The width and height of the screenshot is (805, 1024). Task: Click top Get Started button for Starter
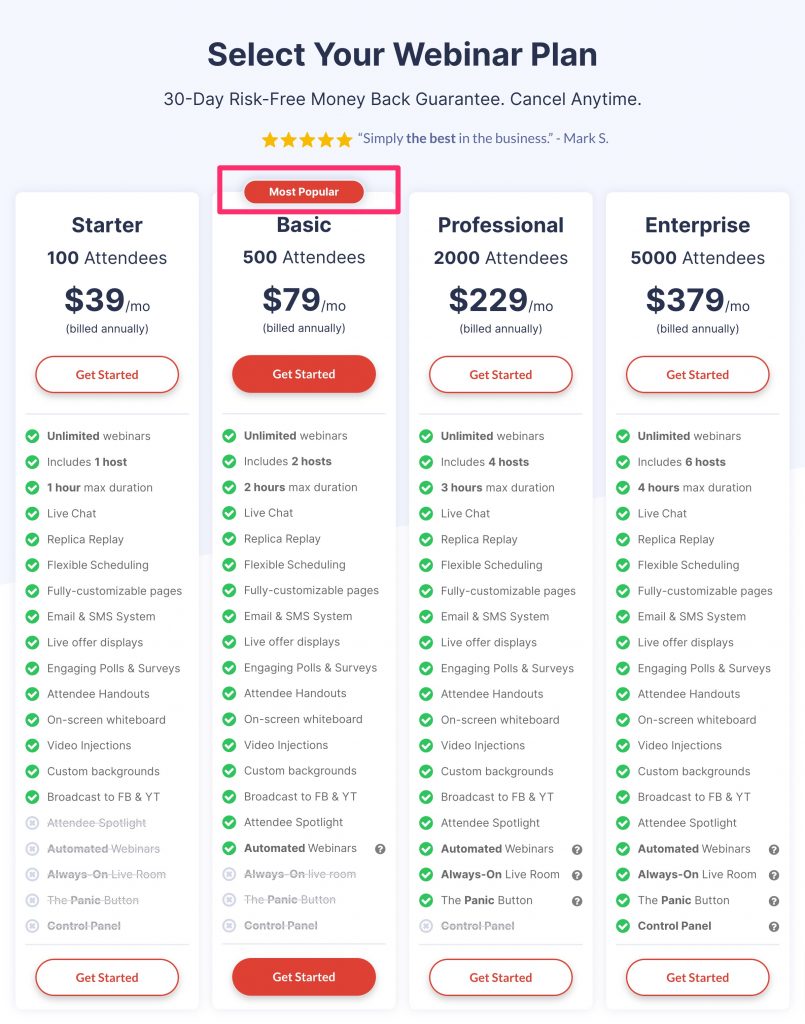[x=107, y=375]
